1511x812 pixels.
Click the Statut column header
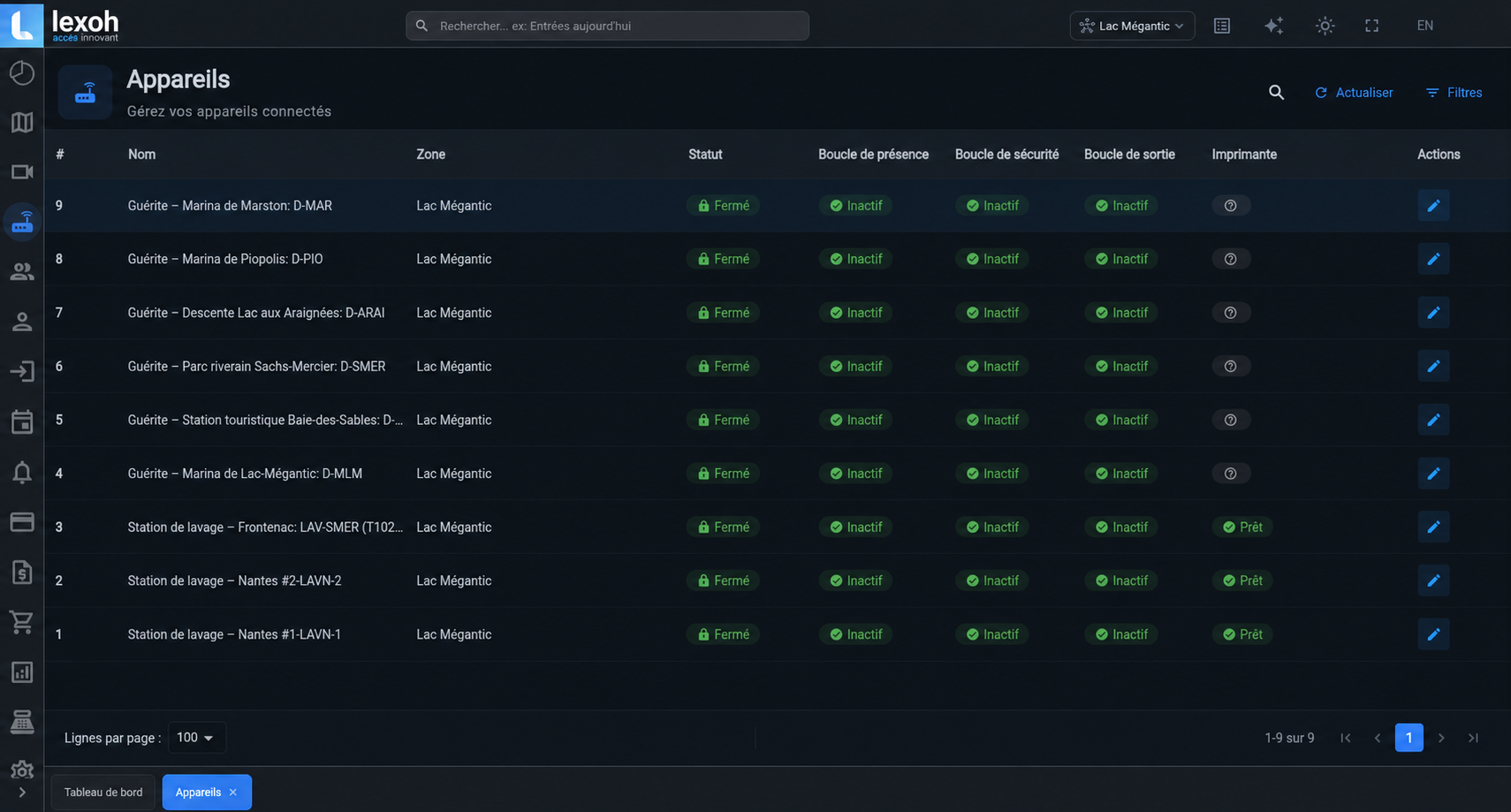pos(705,155)
